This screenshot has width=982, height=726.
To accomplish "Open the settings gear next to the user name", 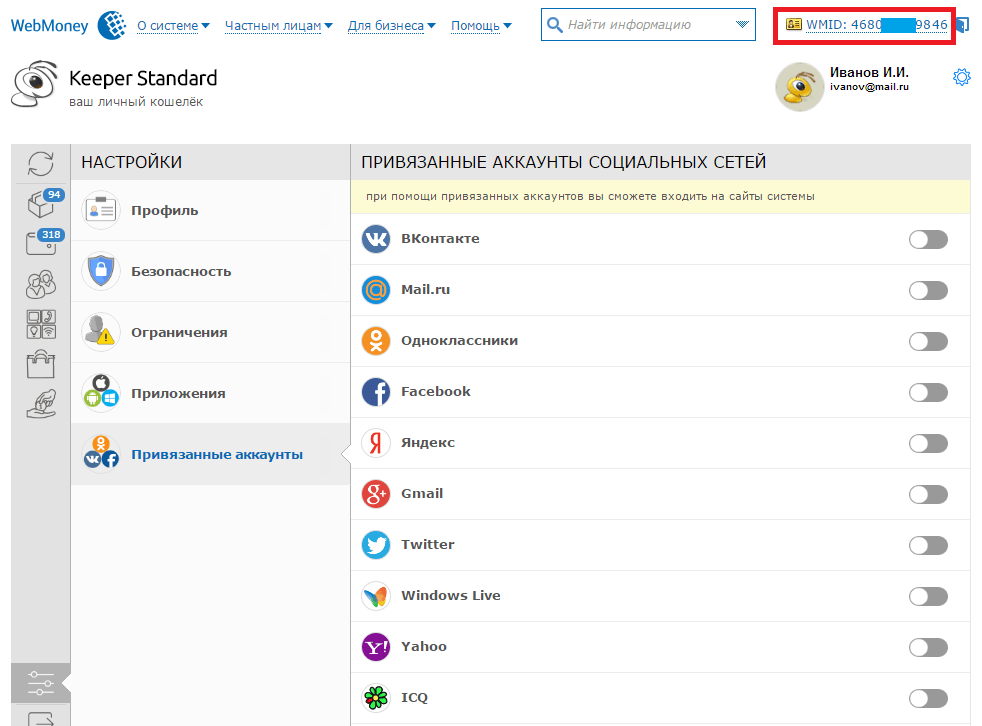I will [x=961, y=77].
